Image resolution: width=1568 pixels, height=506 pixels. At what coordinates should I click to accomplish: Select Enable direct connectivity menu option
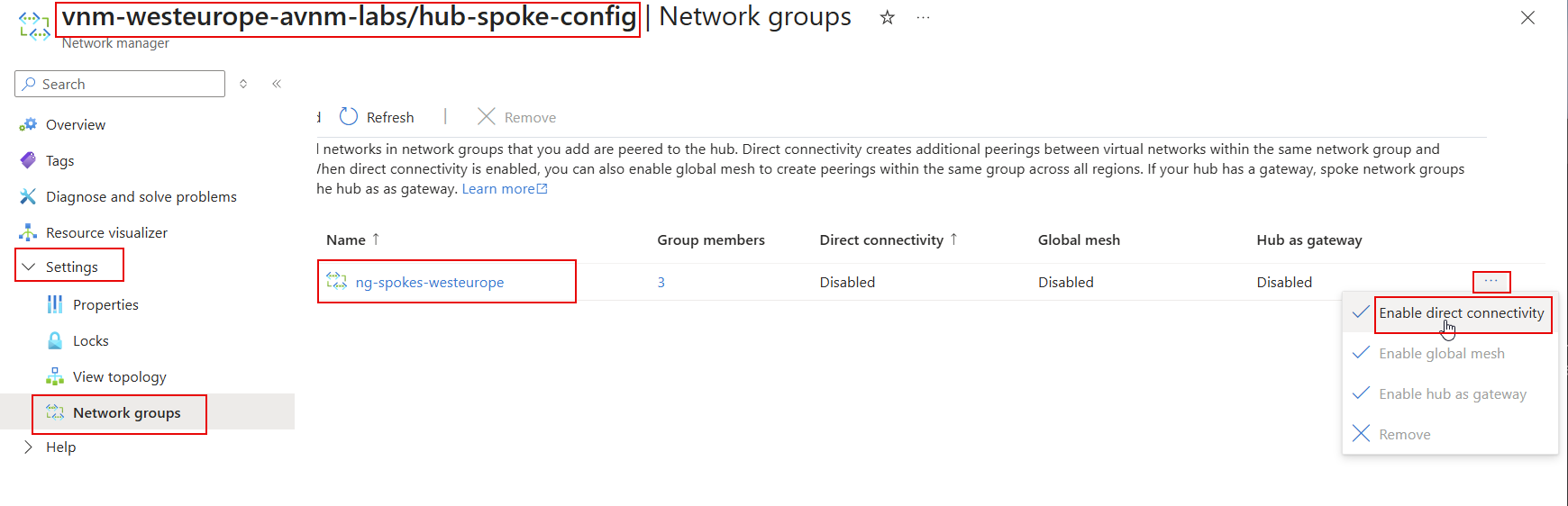[1461, 313]
